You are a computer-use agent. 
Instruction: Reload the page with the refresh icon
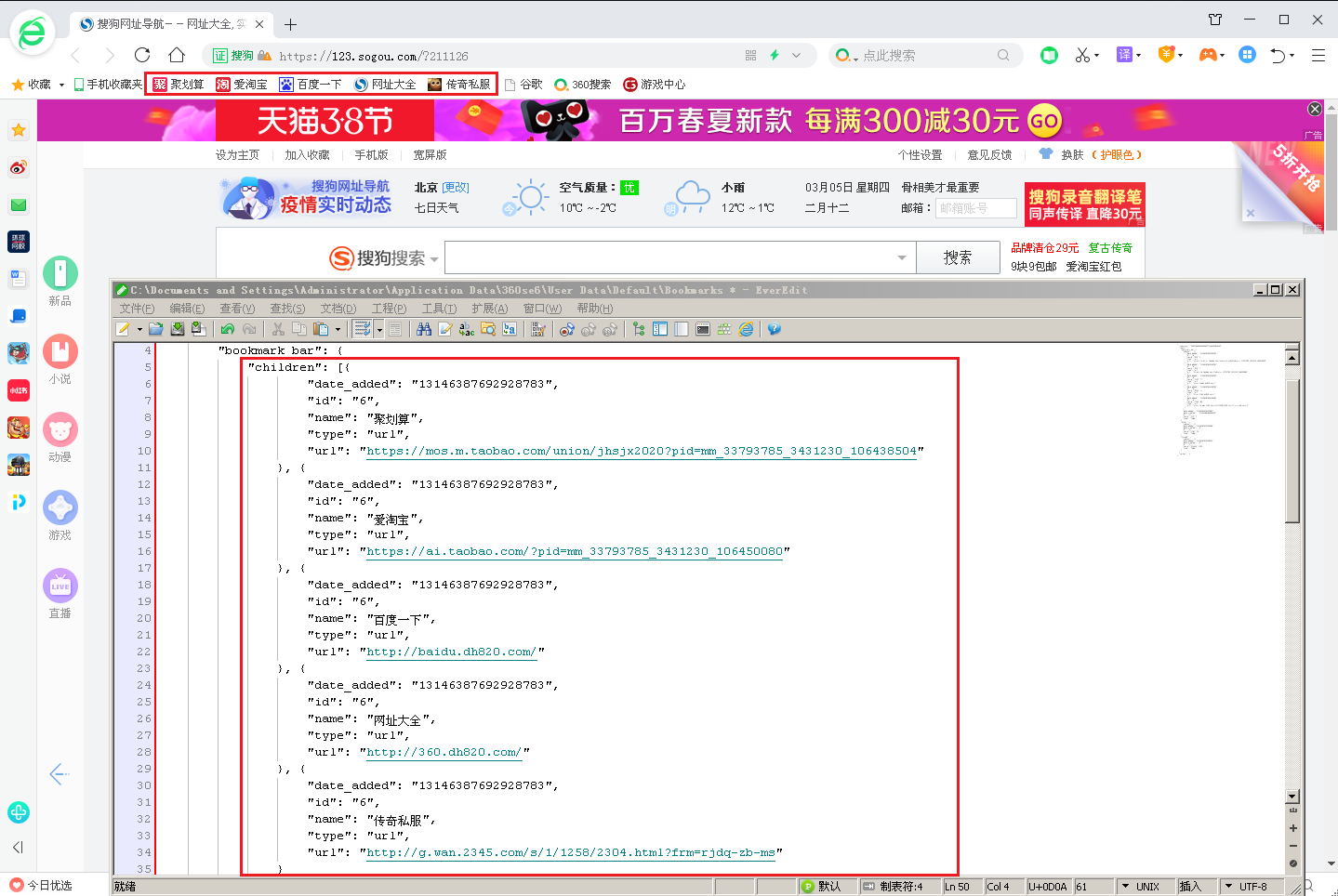click(142, 55)
